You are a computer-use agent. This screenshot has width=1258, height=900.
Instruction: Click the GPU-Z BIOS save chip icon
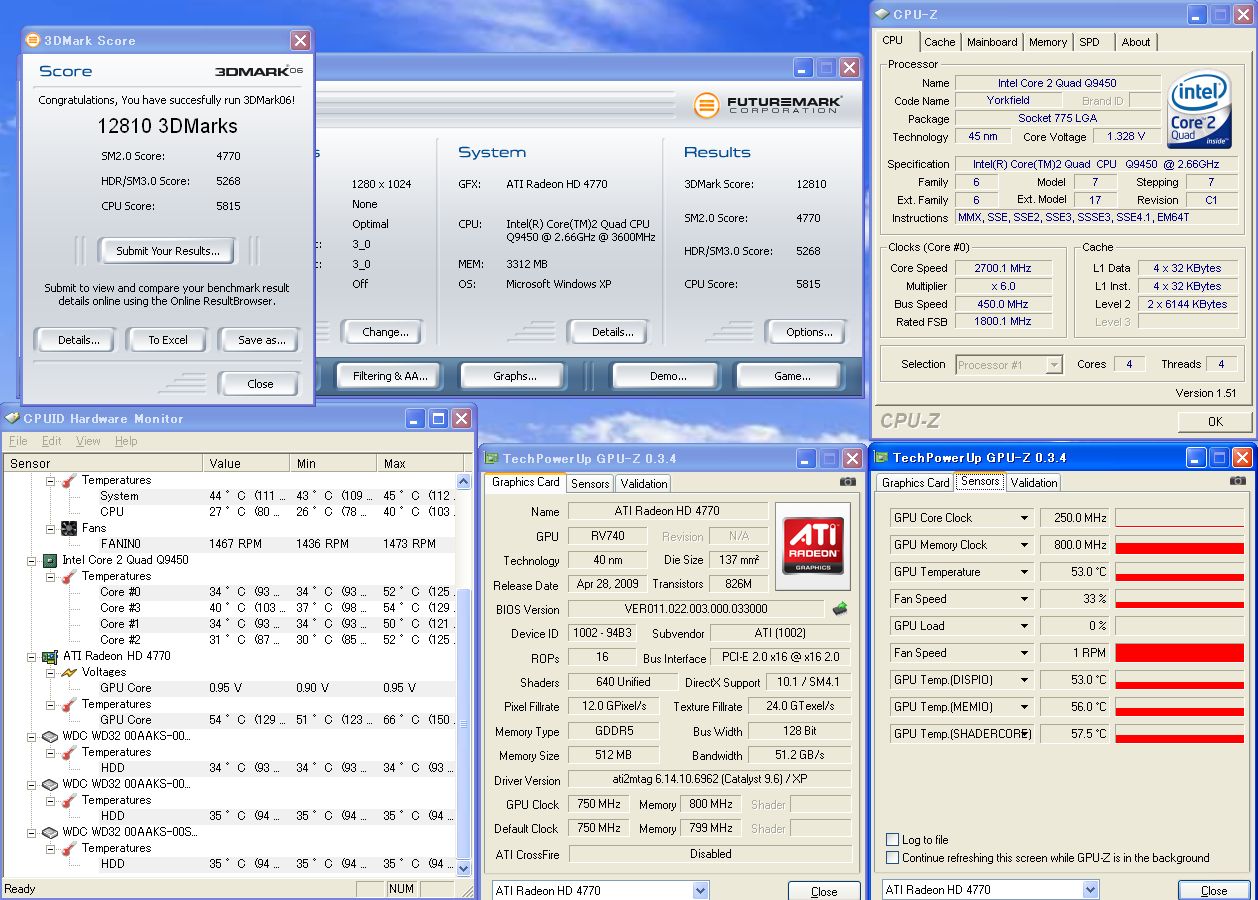click(840, 608)
